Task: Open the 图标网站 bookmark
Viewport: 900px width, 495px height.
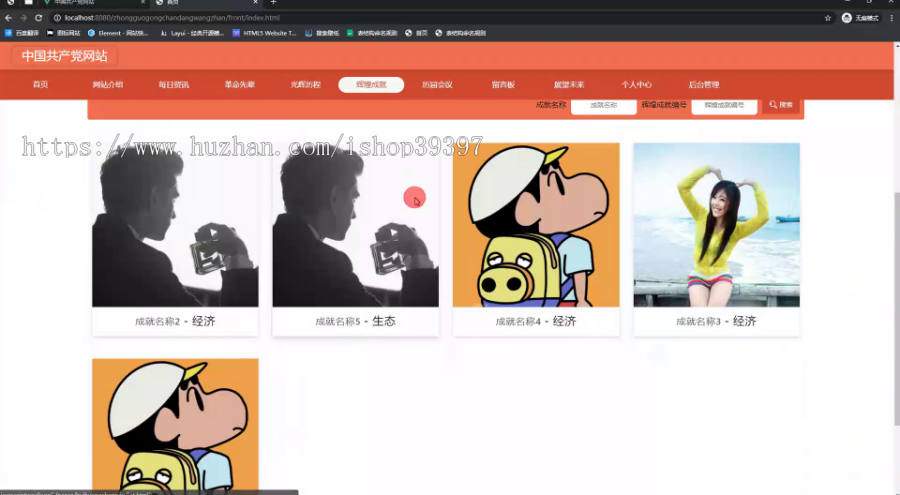Action: [x=63, y=33]
